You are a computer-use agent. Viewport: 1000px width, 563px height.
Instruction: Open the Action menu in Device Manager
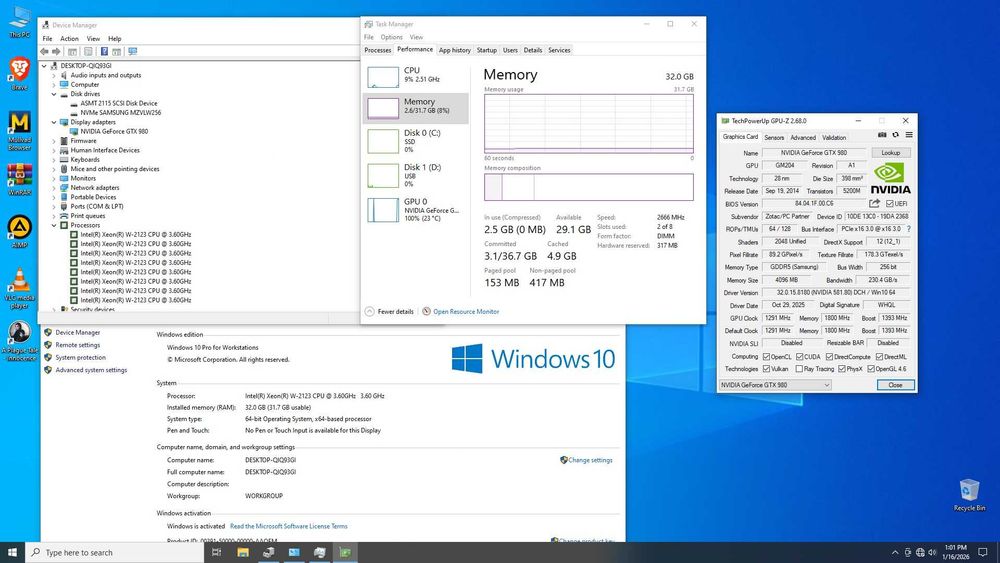pyautogui.click(x=69, y=39)
